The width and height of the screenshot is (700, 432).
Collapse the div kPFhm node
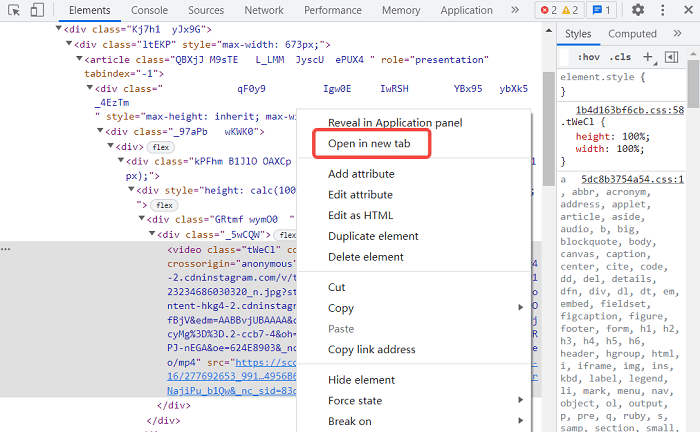121,160
